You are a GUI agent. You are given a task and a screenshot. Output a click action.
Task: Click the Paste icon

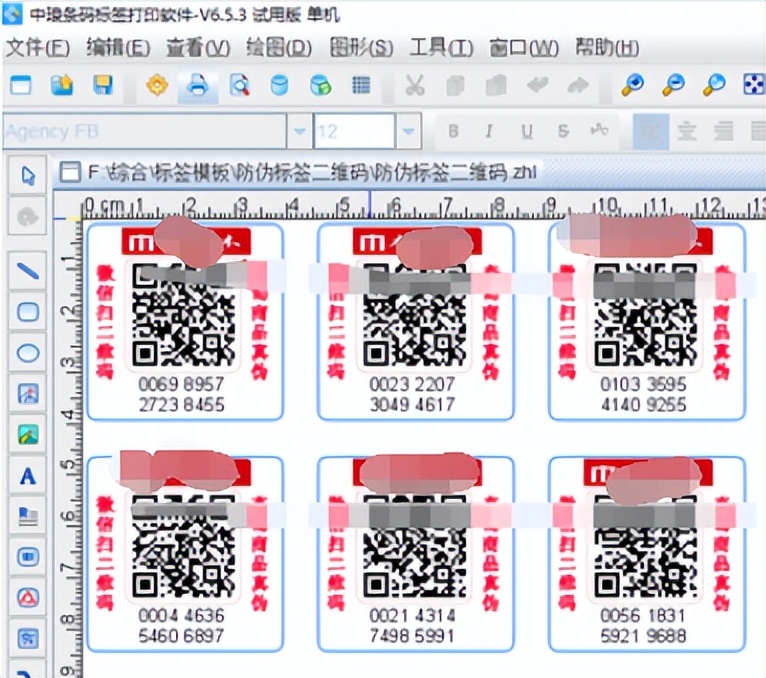pos(496,85)
